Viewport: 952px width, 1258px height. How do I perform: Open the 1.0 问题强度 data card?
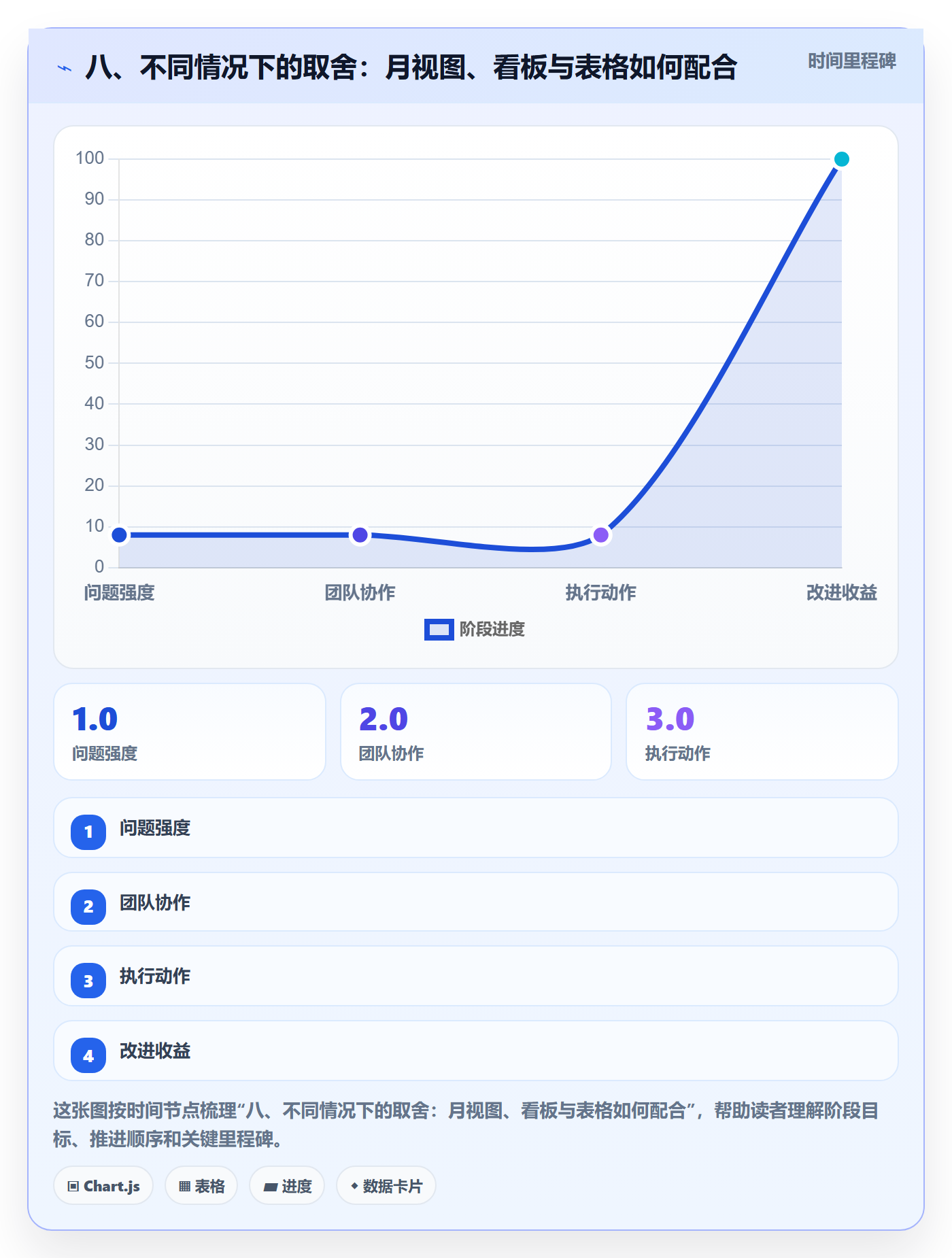190,732
